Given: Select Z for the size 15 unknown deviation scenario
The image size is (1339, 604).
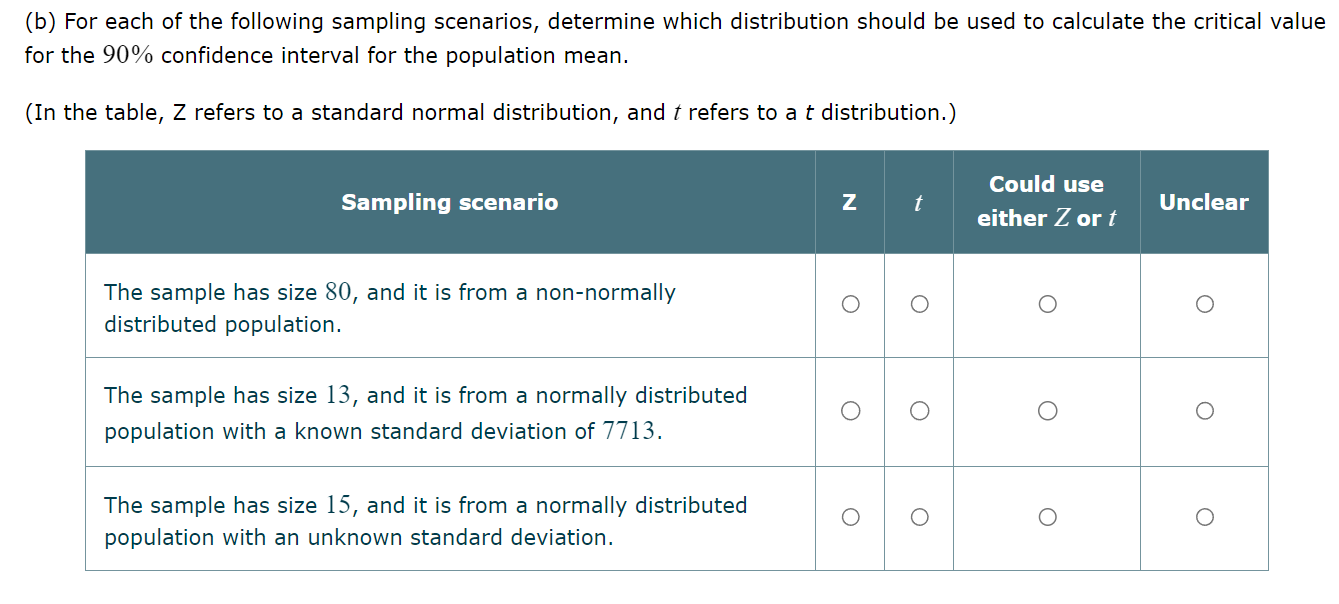Looking at the screenshot, I should pyautogui.click(x=850, y=517).
